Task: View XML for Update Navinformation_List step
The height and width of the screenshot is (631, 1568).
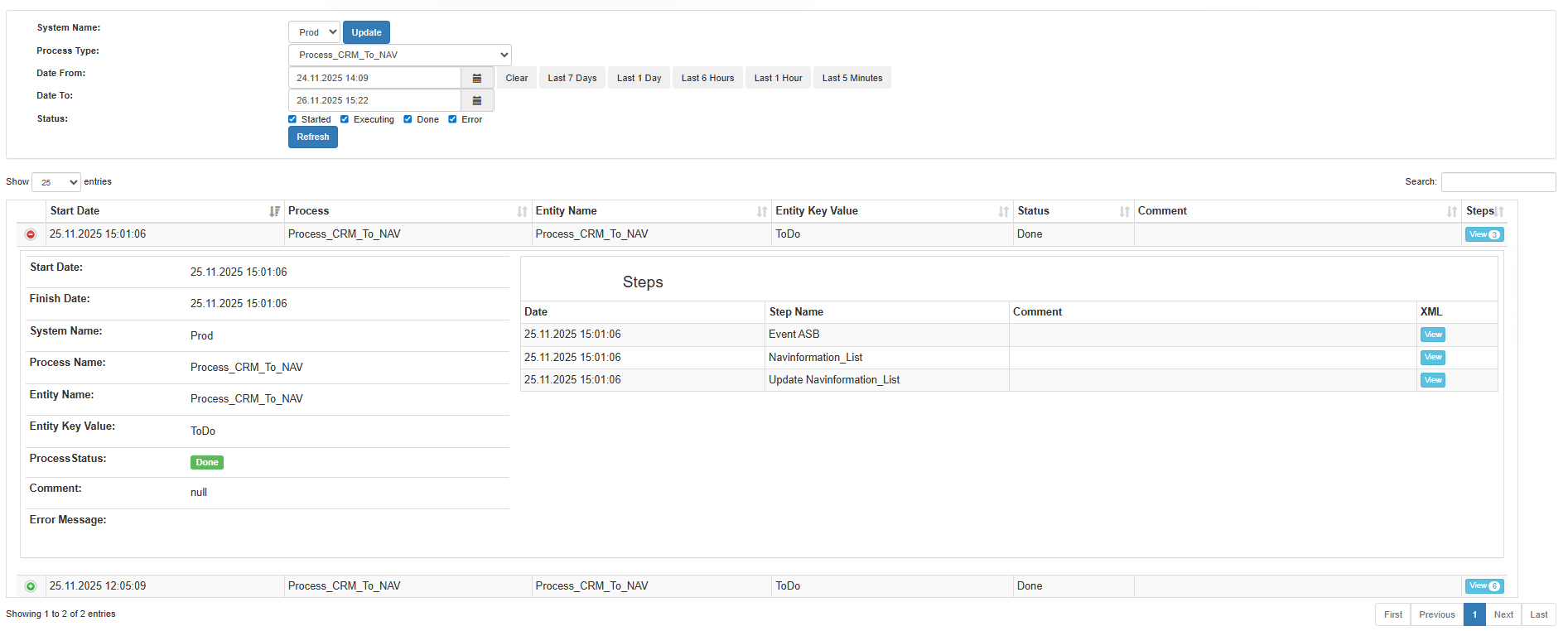Action: (x=1433, y=380)
